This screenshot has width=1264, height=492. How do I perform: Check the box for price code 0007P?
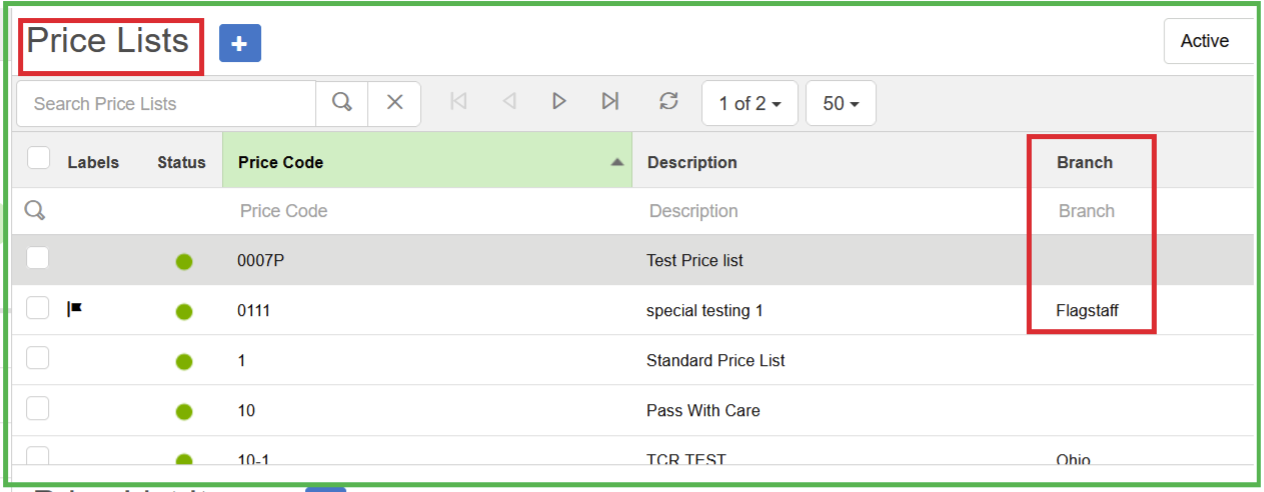point(37,258)
